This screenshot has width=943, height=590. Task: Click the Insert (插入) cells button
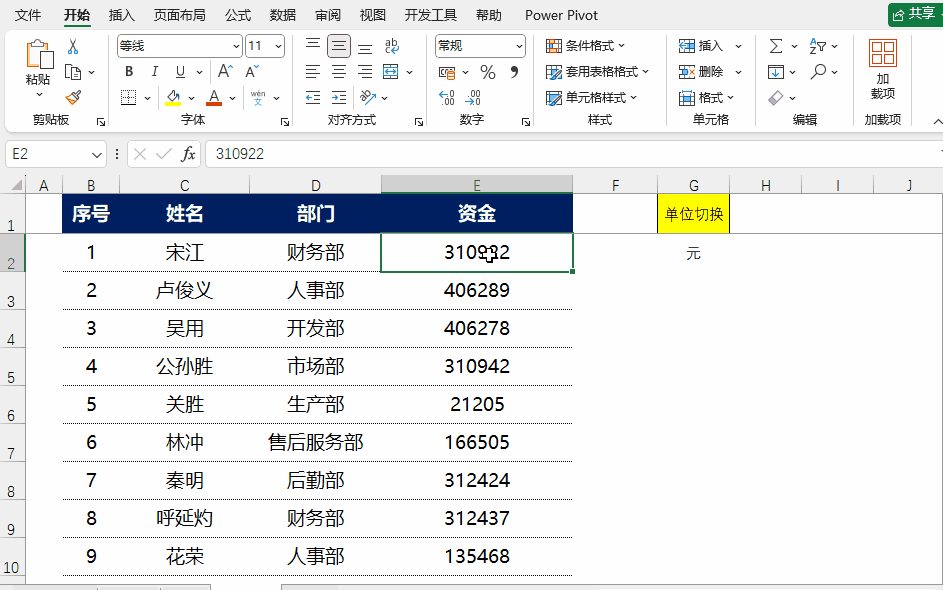pos(701,46)
